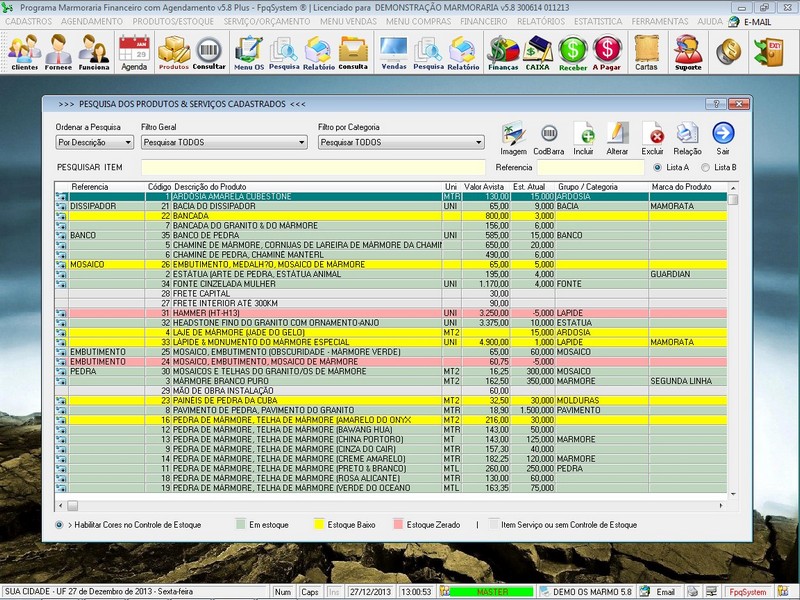Click the PESQUISAR ITEM search field
This screenshot has width=800, height=600.
coord(312,167)
